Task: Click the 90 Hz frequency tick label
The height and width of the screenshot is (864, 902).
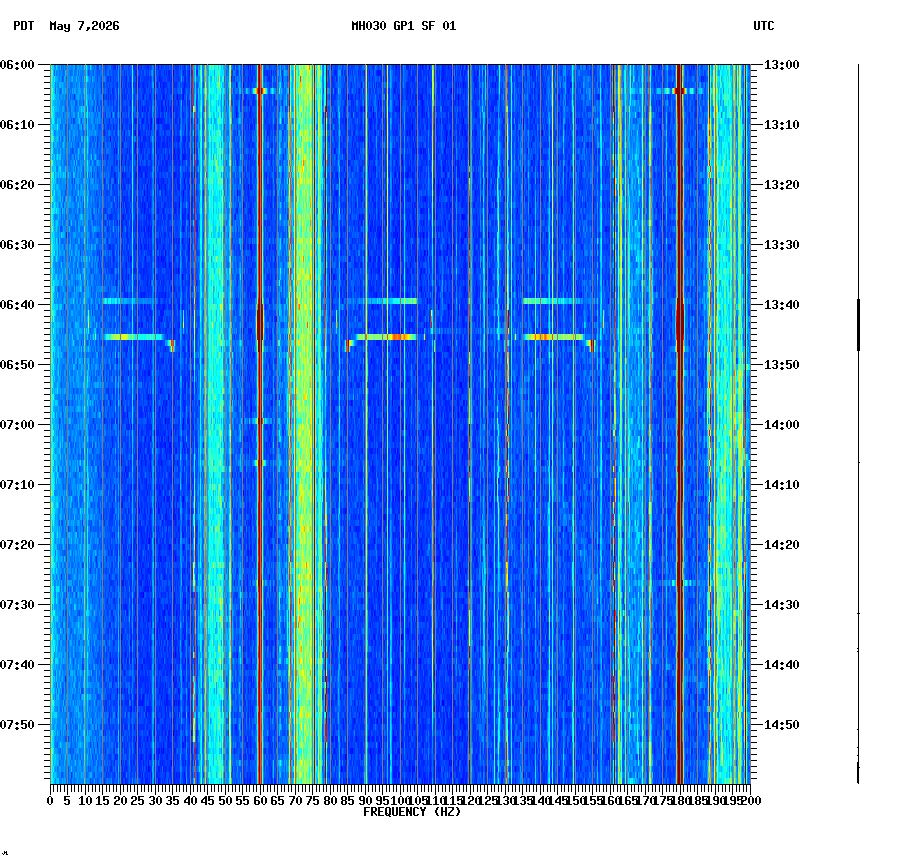Action: point(365,801)
